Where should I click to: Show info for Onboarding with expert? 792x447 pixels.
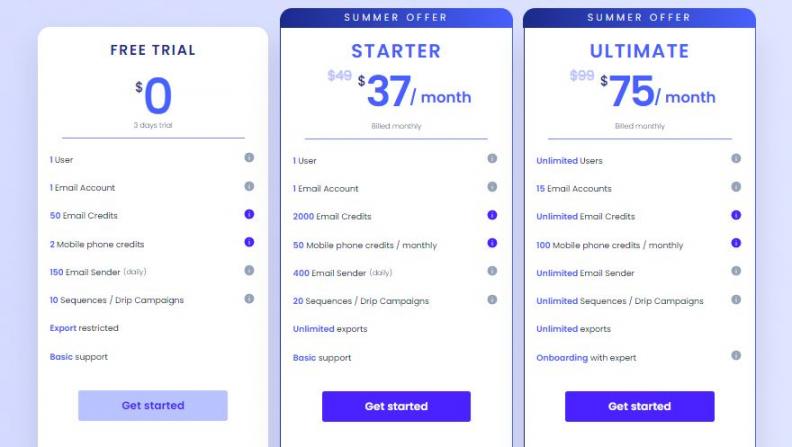736,356
